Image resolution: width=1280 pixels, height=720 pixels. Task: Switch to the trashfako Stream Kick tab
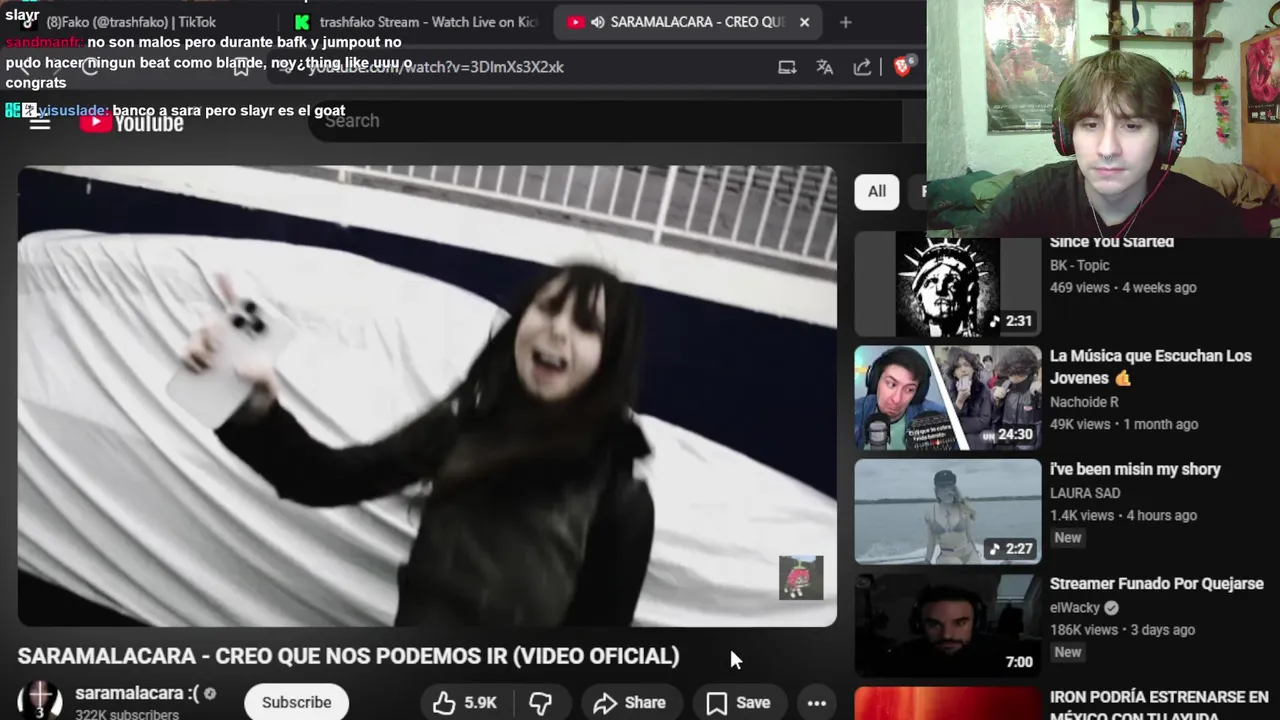click(x=418, y=22)
